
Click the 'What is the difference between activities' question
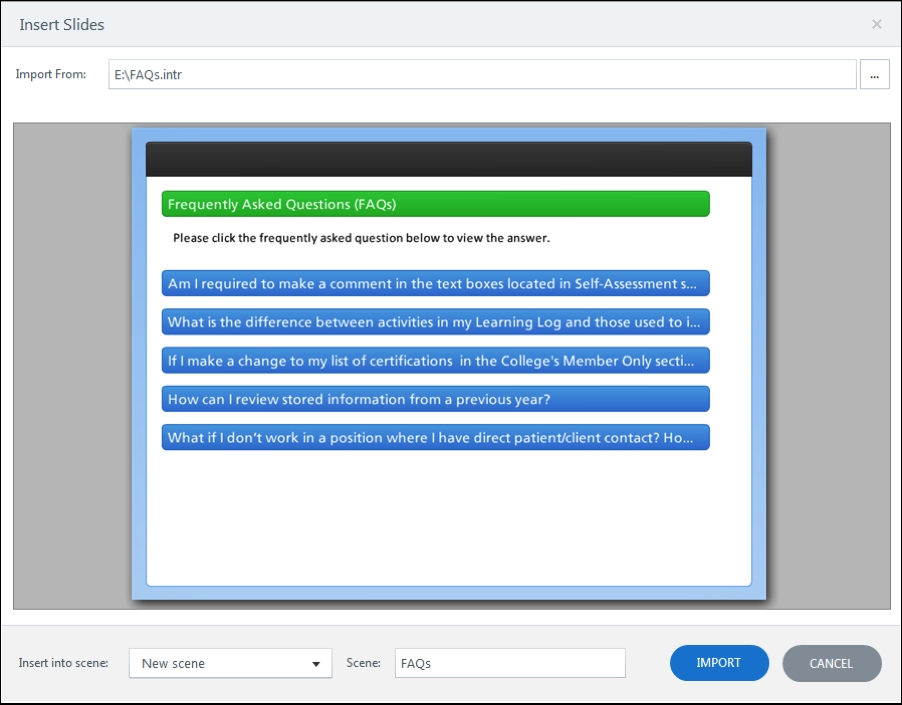[x=435, y=322]
